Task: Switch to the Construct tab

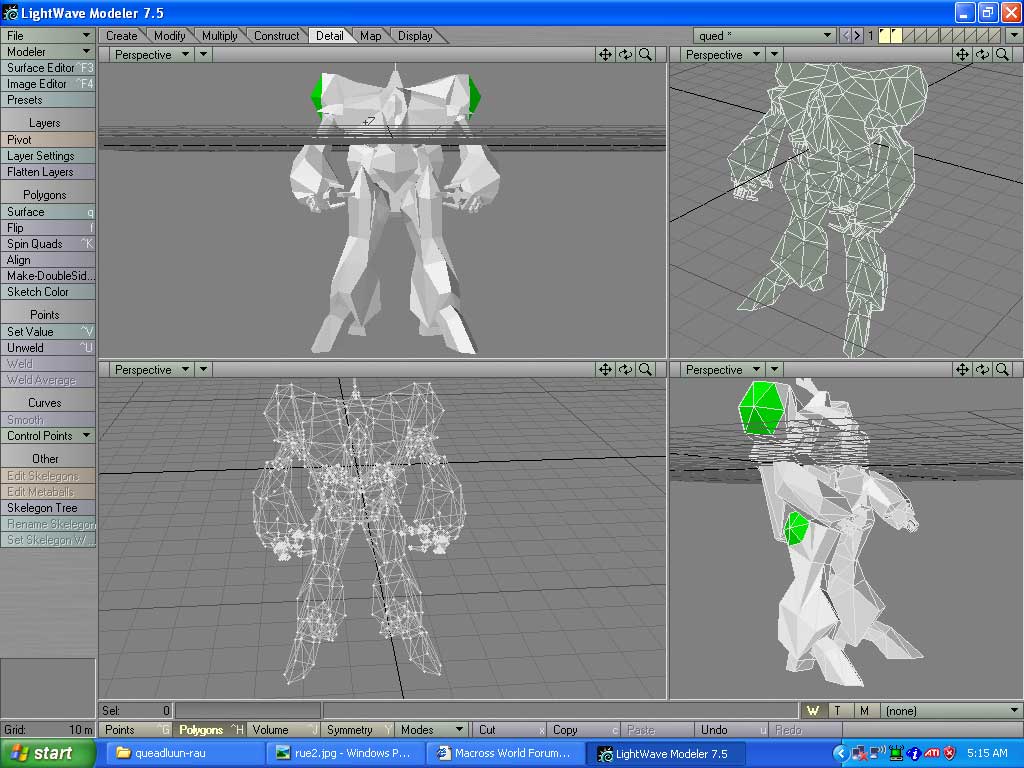Action: (x=277, y=36)
